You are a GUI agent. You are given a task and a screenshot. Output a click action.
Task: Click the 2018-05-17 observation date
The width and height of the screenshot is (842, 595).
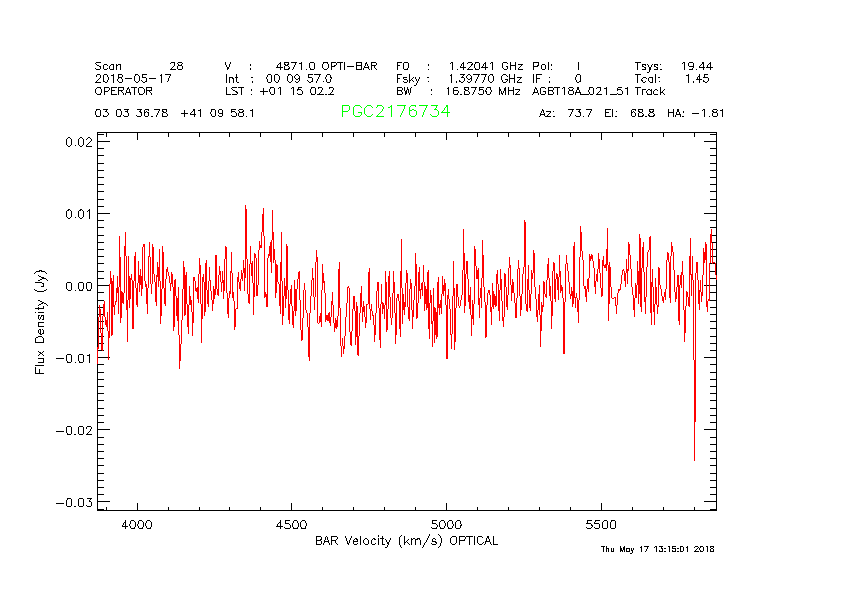click(x=133, y=78)
